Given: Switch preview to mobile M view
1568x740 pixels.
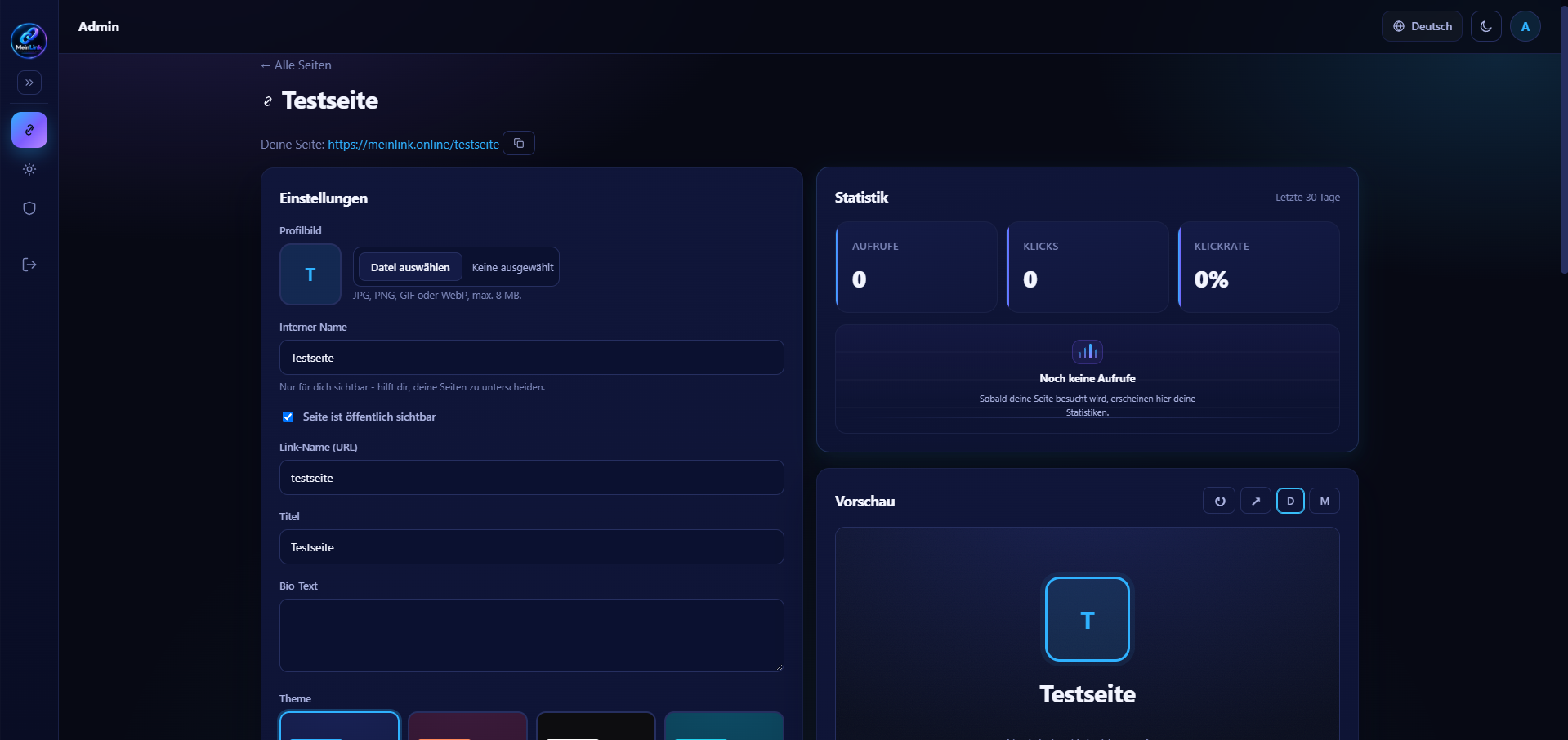Looking at the screenshot, I should (1325, 501).
